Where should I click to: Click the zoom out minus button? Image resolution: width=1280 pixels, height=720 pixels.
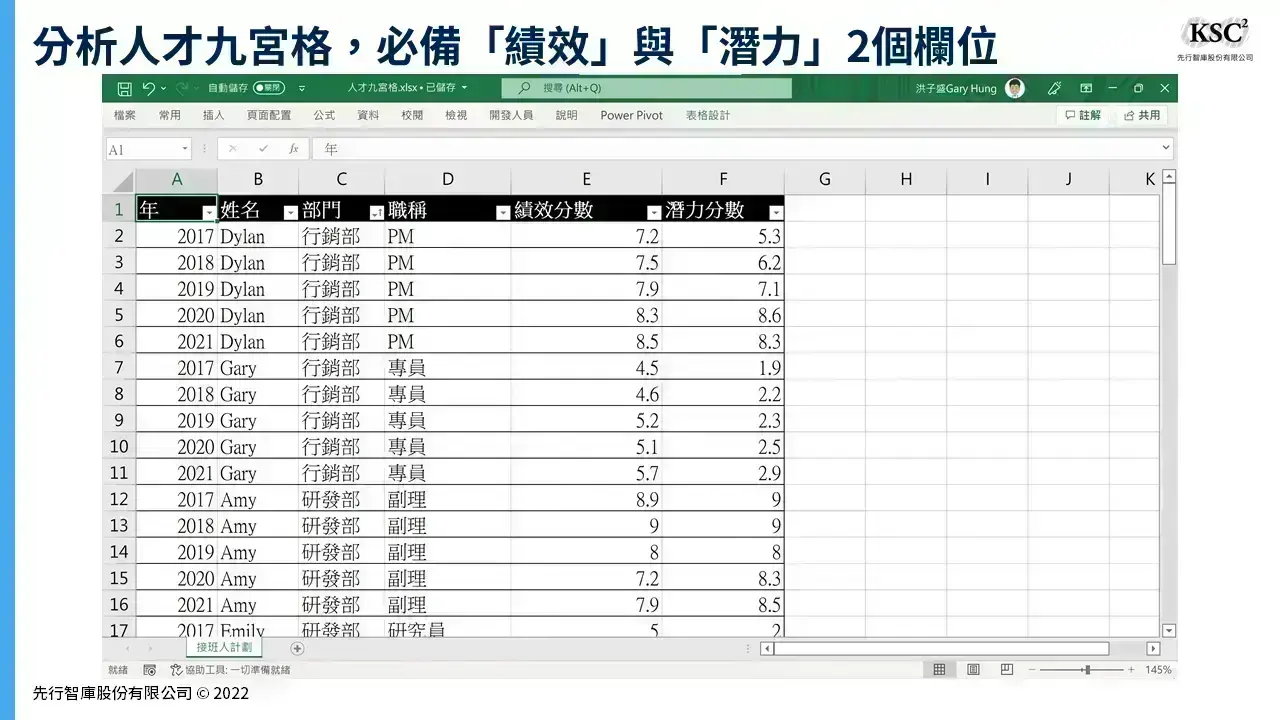[1032, 669]
